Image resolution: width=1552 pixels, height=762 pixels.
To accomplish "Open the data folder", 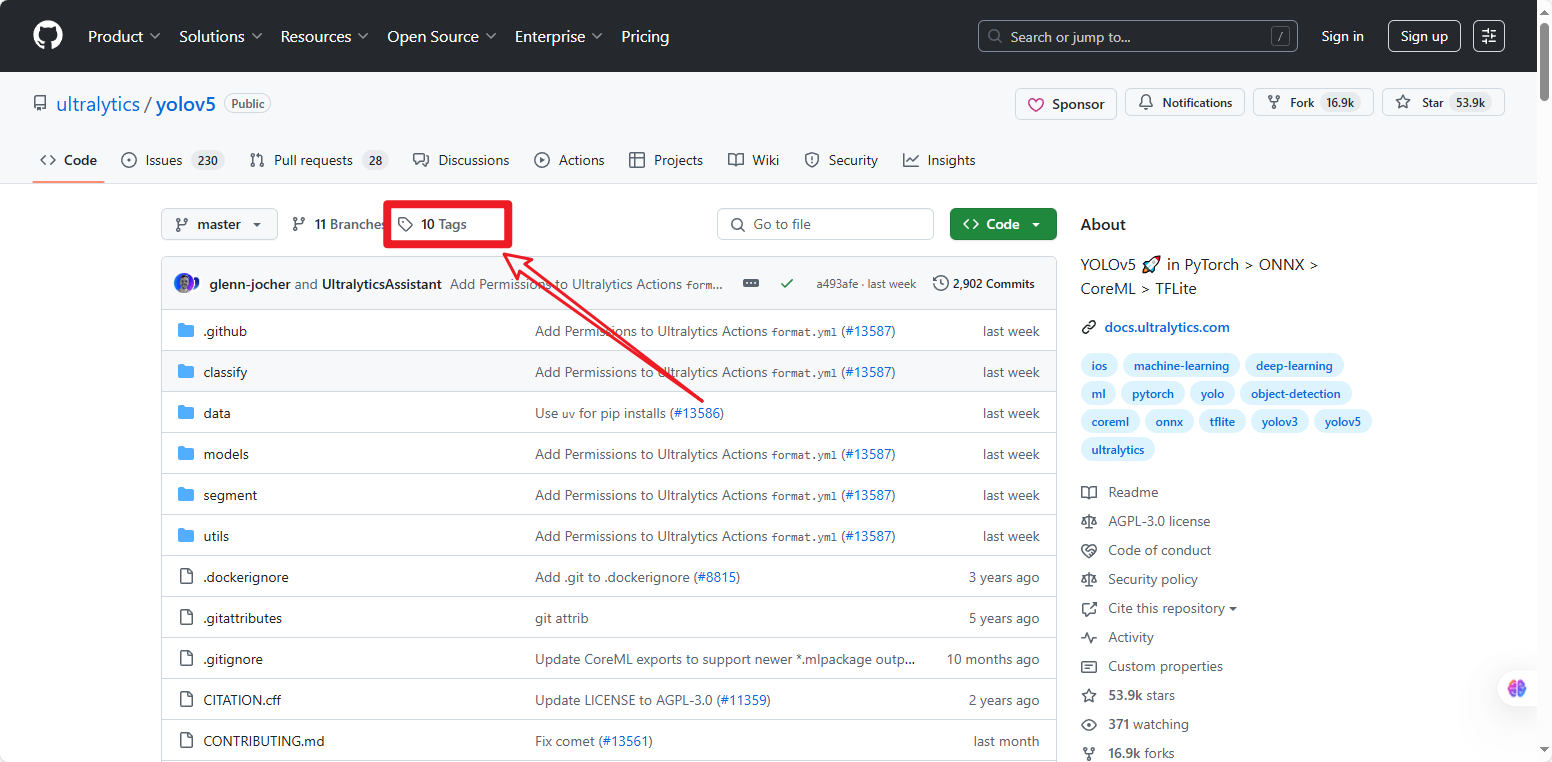I will point(217,413).
